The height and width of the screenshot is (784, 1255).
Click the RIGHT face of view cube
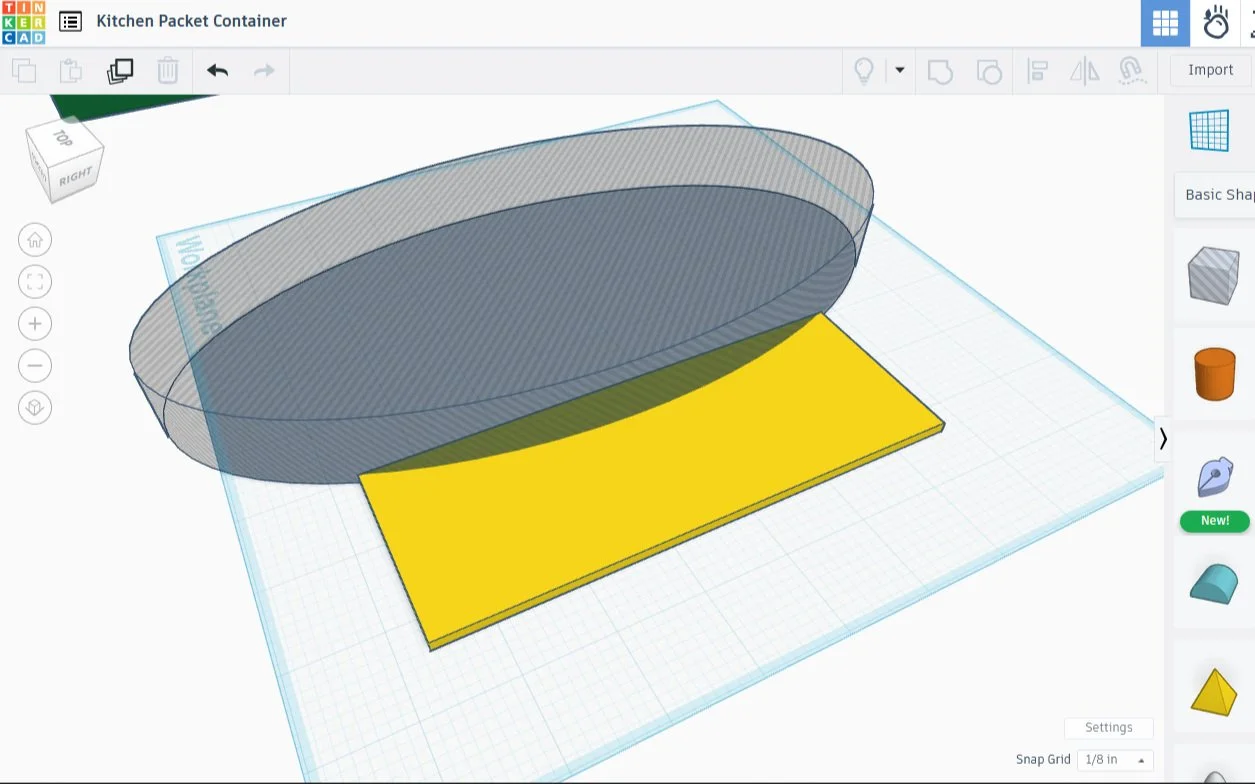(x=76, y=178)
